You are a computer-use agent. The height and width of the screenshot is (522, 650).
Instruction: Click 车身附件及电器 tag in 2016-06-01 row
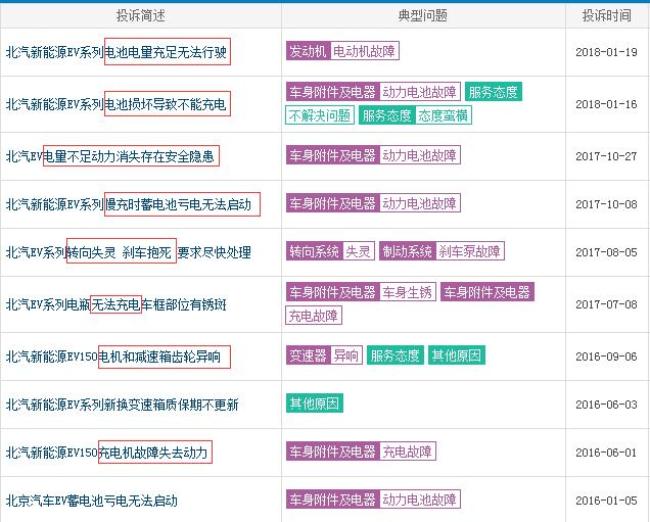[x=332, y=451]
